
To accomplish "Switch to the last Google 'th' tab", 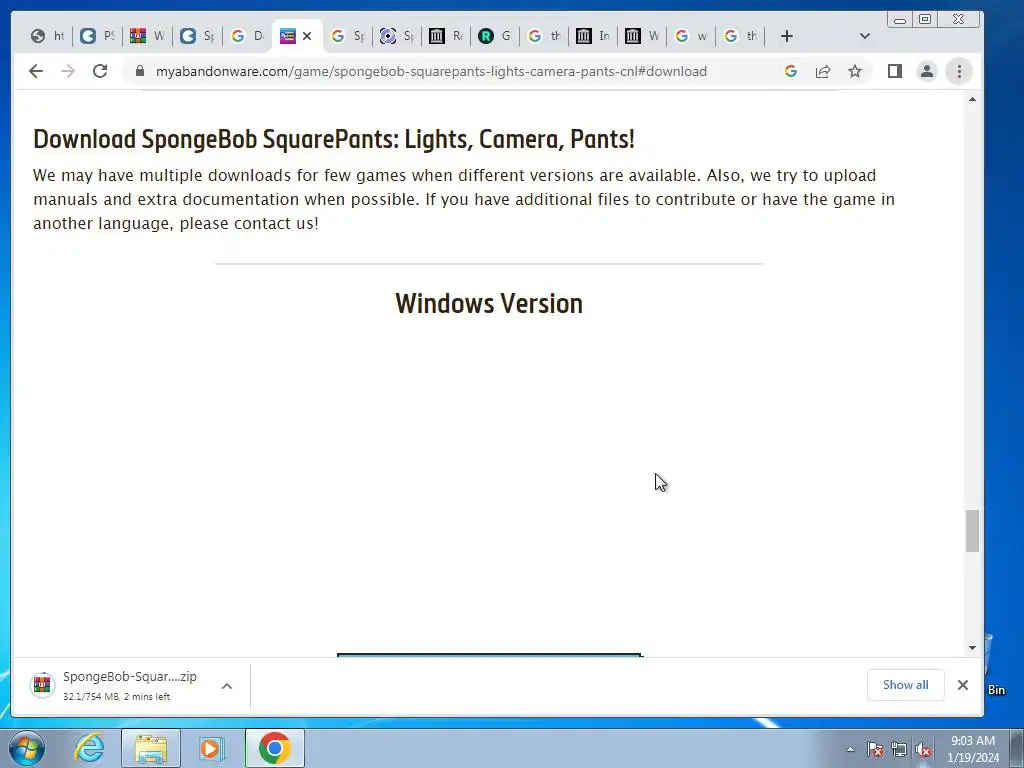I will (x=740, y=36).
